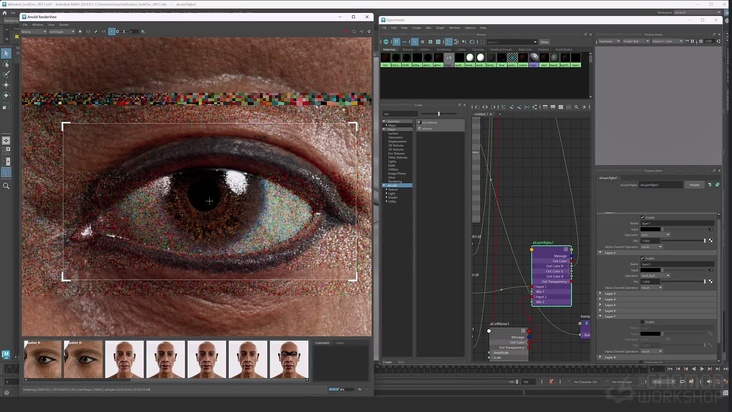Switch to the Textures tab in Hypershade browser
The image size is (732, 412).
coord(408,49)
